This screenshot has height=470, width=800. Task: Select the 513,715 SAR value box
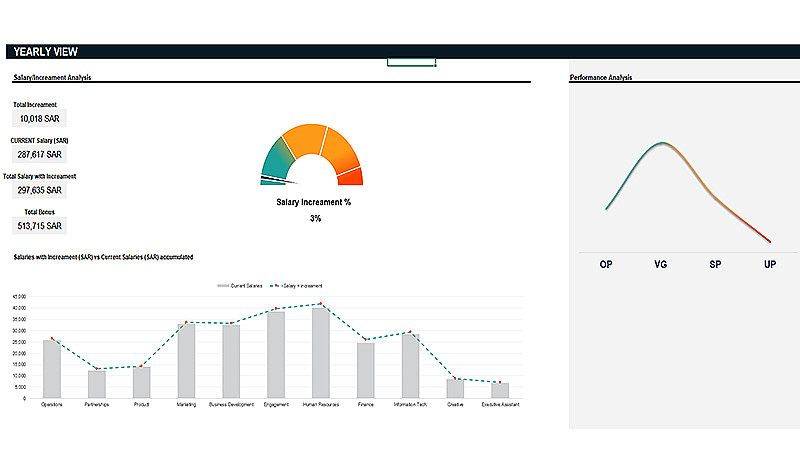click(39, 226)
